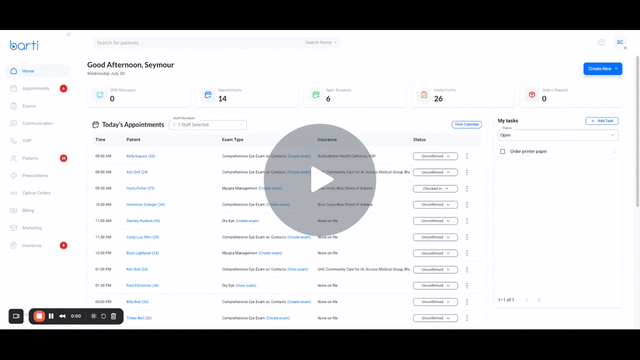This screenshot has width=640, height=360.
Task: Click the camera icon in recording toolbar
Action: click(16, 316)
